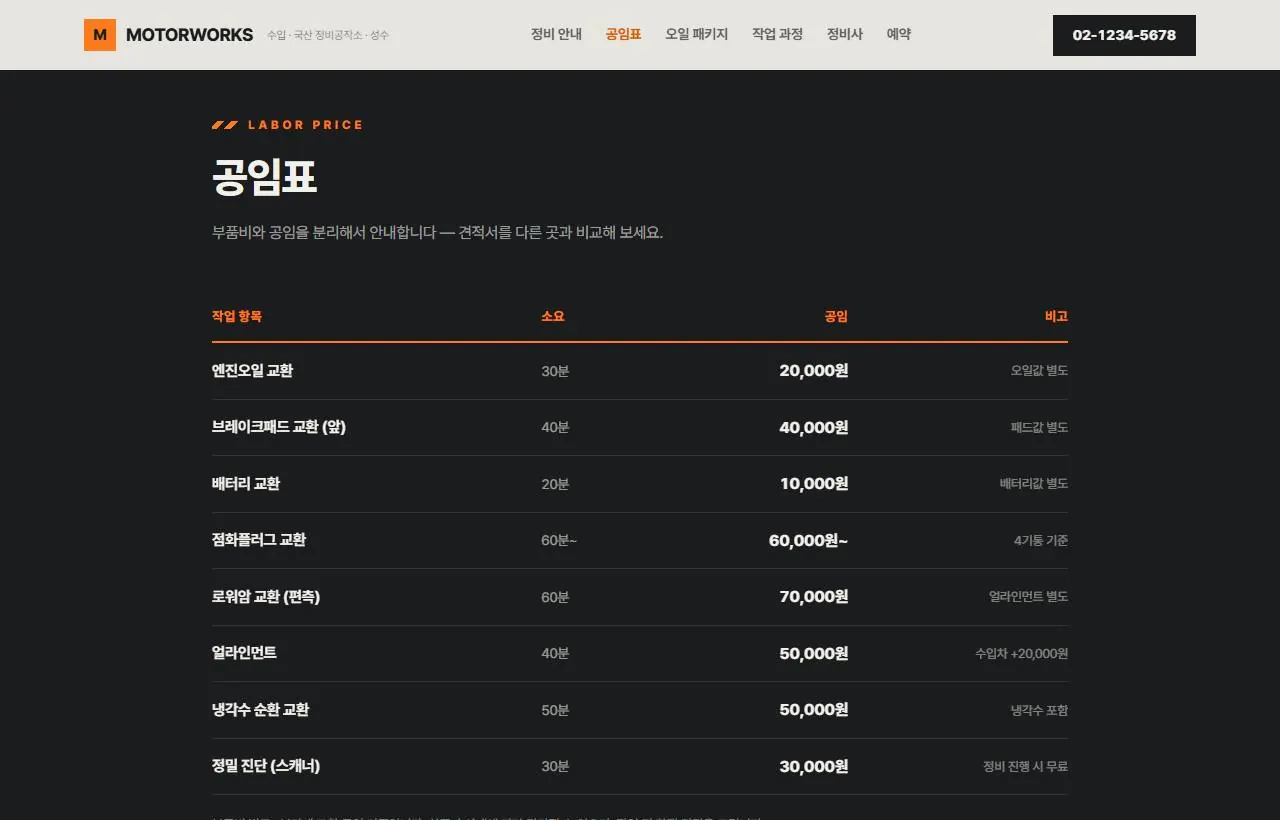Click the 냉각수 포함 note
1280x820 pixels.
(x=1039, y=710)
